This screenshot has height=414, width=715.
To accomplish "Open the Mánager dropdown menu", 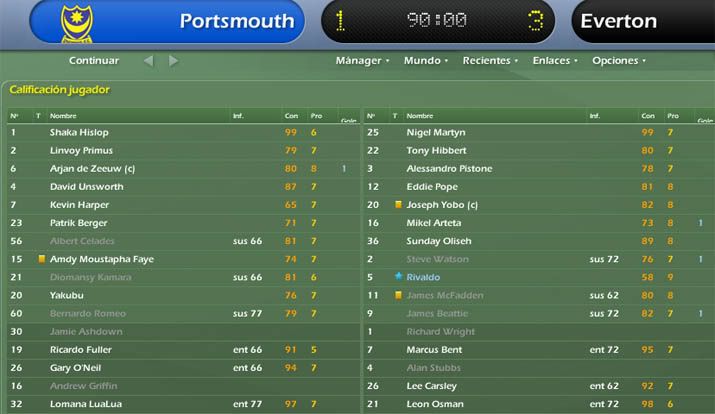I will coord(363,61).
